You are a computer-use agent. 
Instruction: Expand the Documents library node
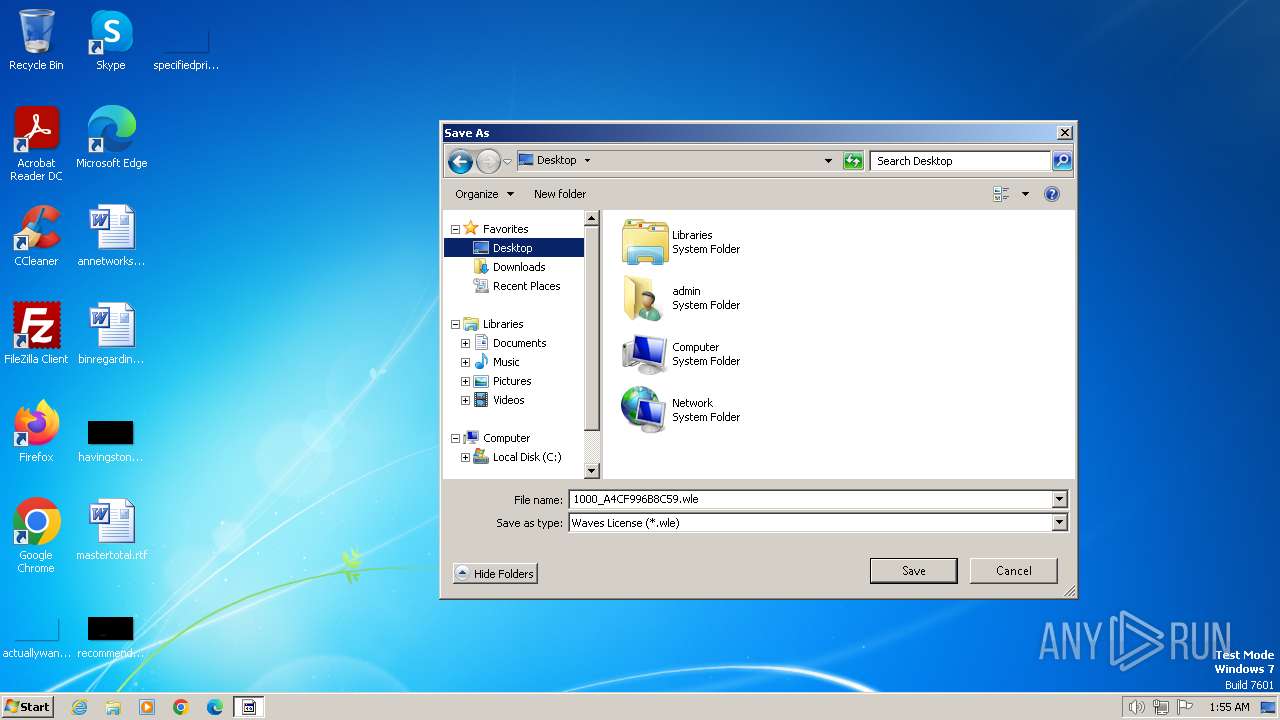[x=465, y=343]
